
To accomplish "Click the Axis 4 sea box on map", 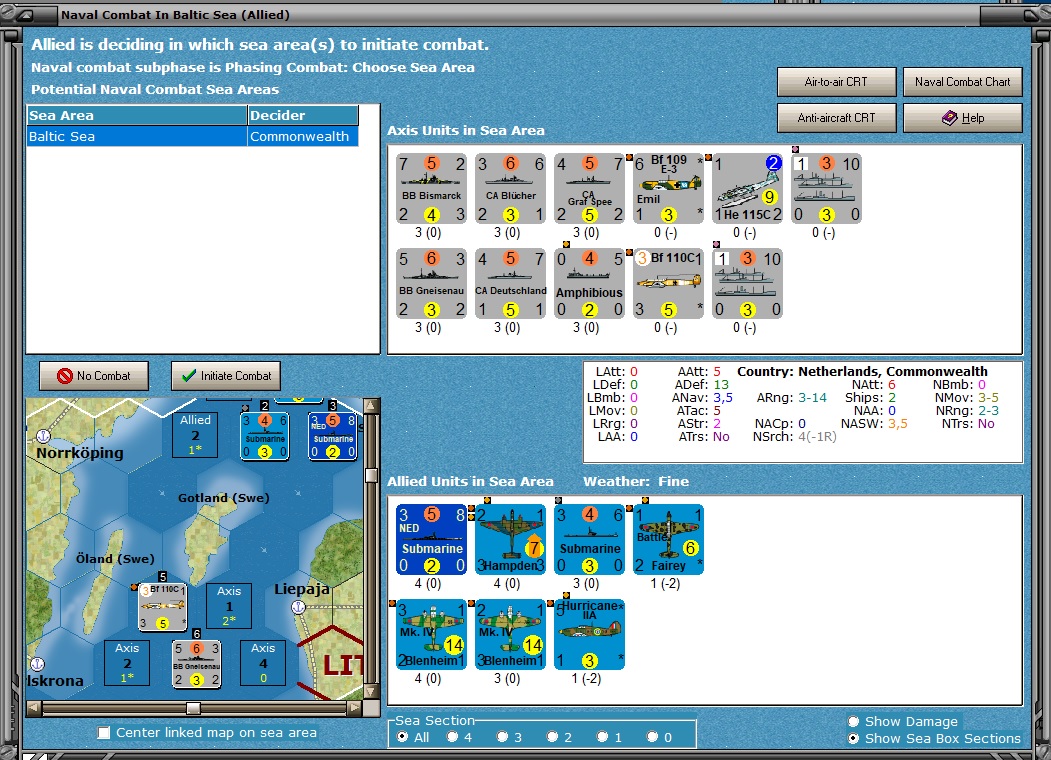I will [x=263, y=663].
